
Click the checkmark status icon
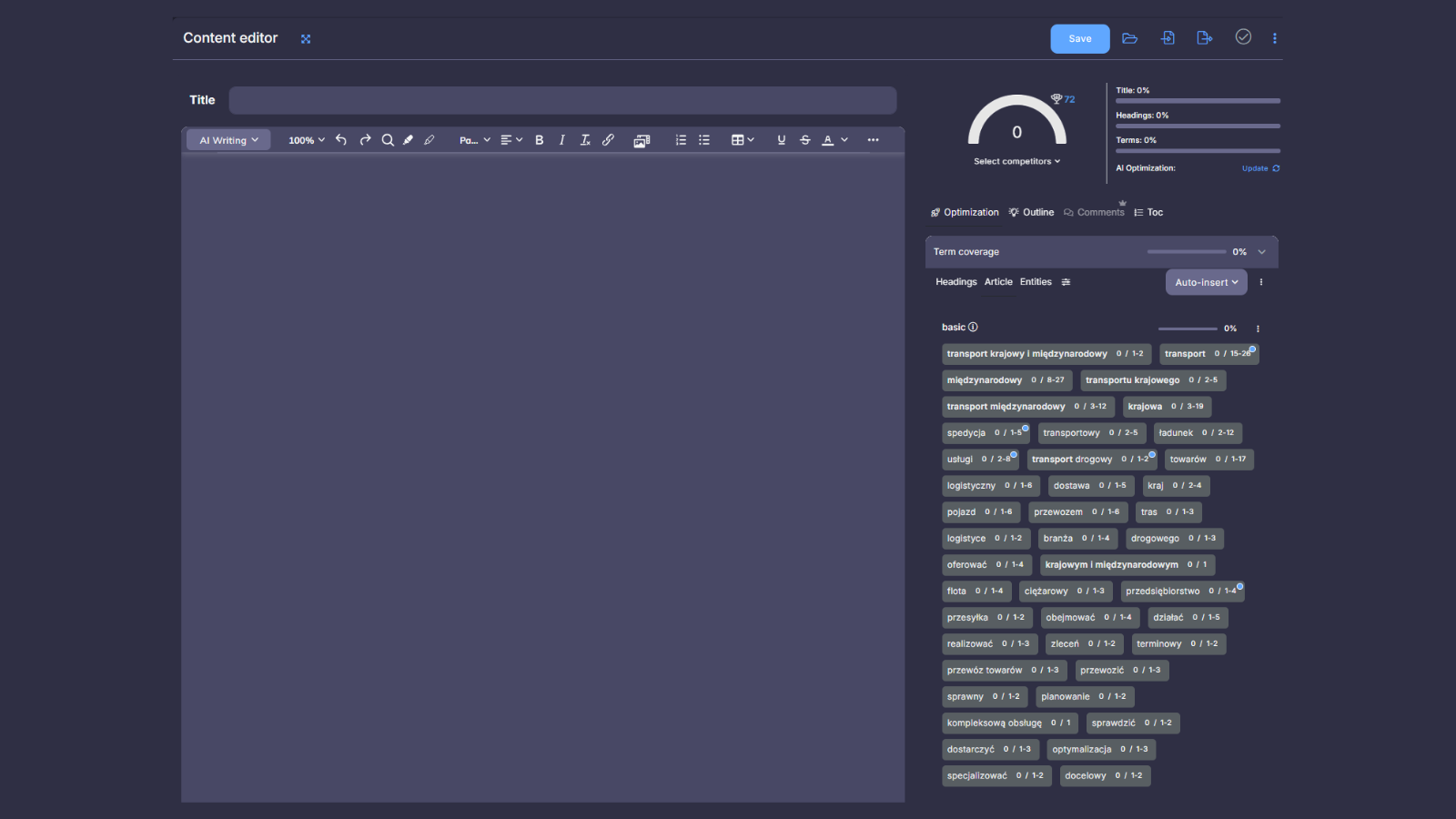[1243, 37]
